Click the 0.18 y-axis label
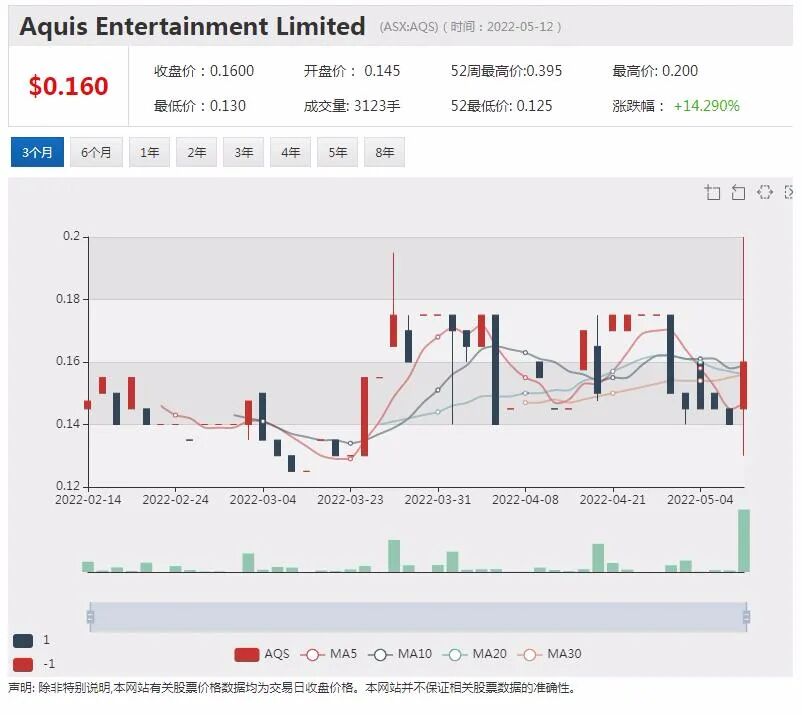Viewport: 802px width, 715px height. click(x=68, y=299)
